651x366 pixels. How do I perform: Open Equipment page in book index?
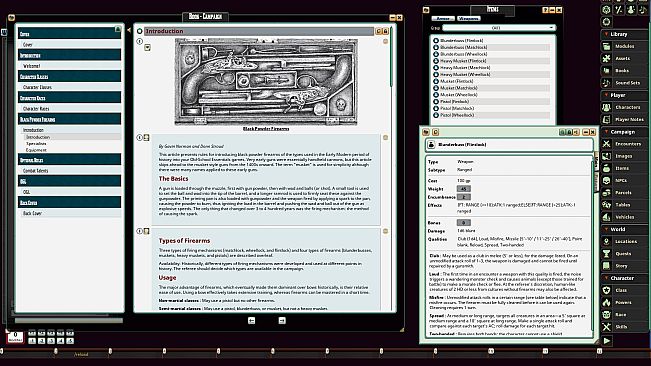coord(36,150)
